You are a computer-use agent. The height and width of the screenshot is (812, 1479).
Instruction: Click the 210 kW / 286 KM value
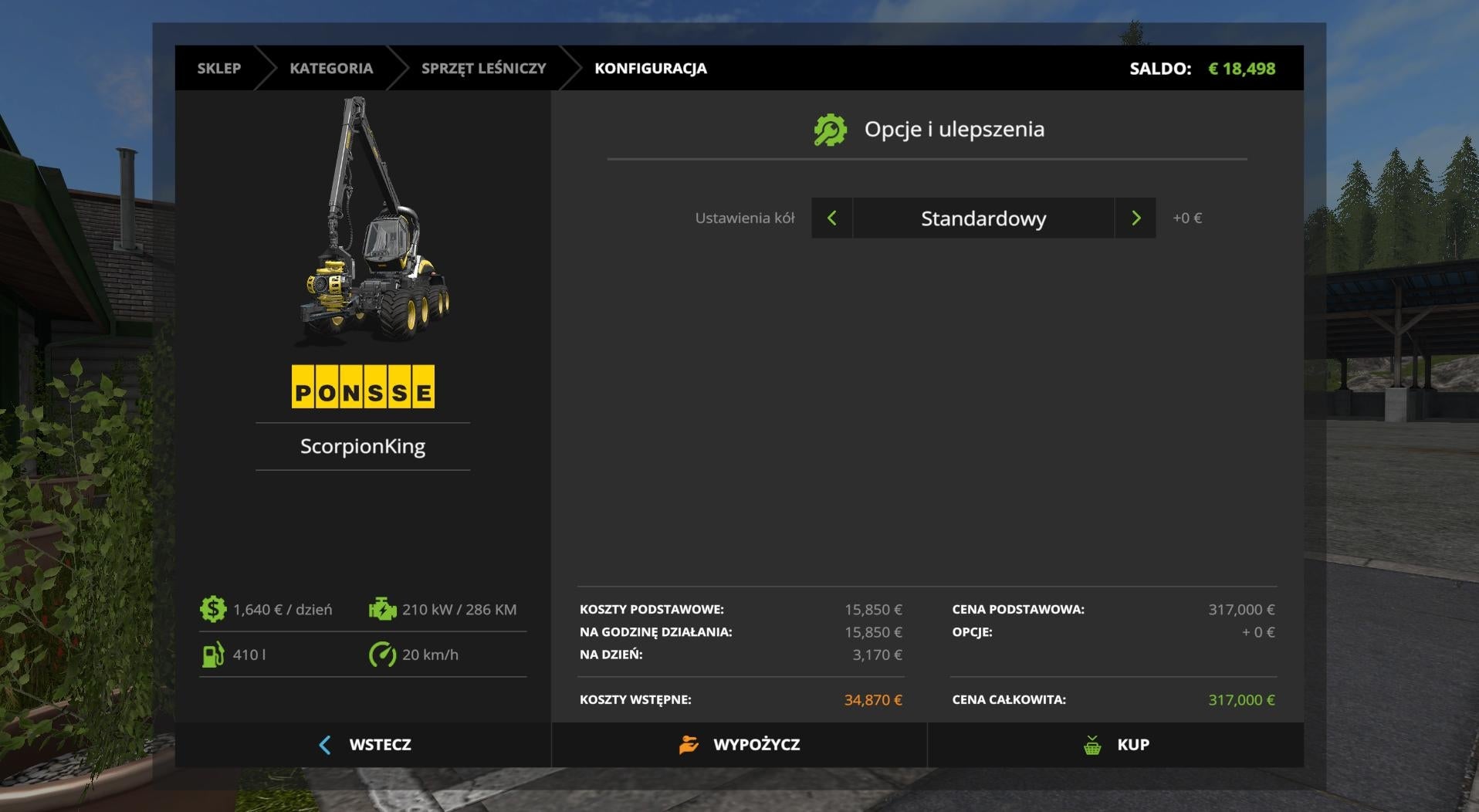click(x=459, y=610)
